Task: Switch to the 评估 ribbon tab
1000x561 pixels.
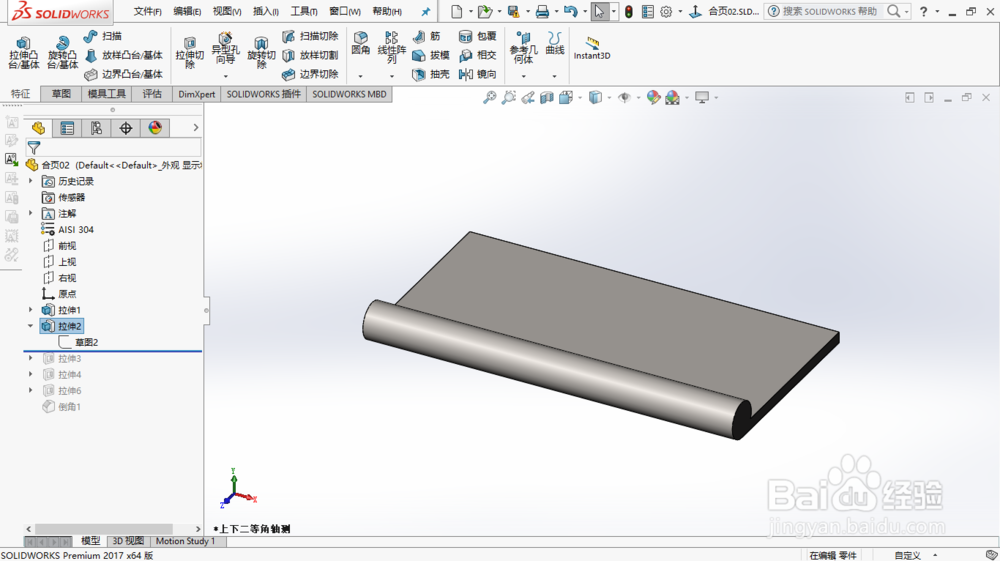Action: [152, 94]
